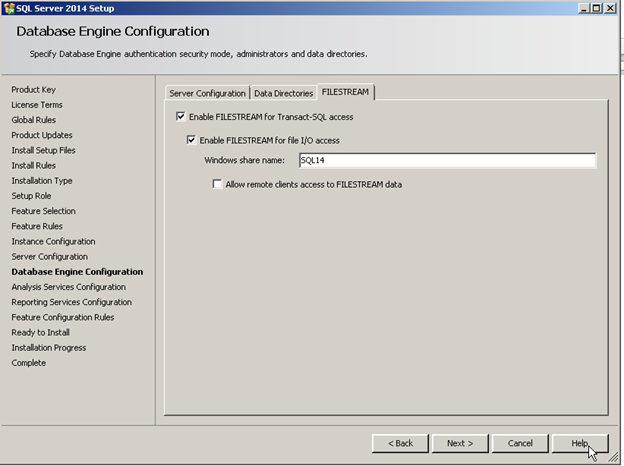Select Feature Configuration Rules step
The image size is (624, 466).
pos(63,317)
